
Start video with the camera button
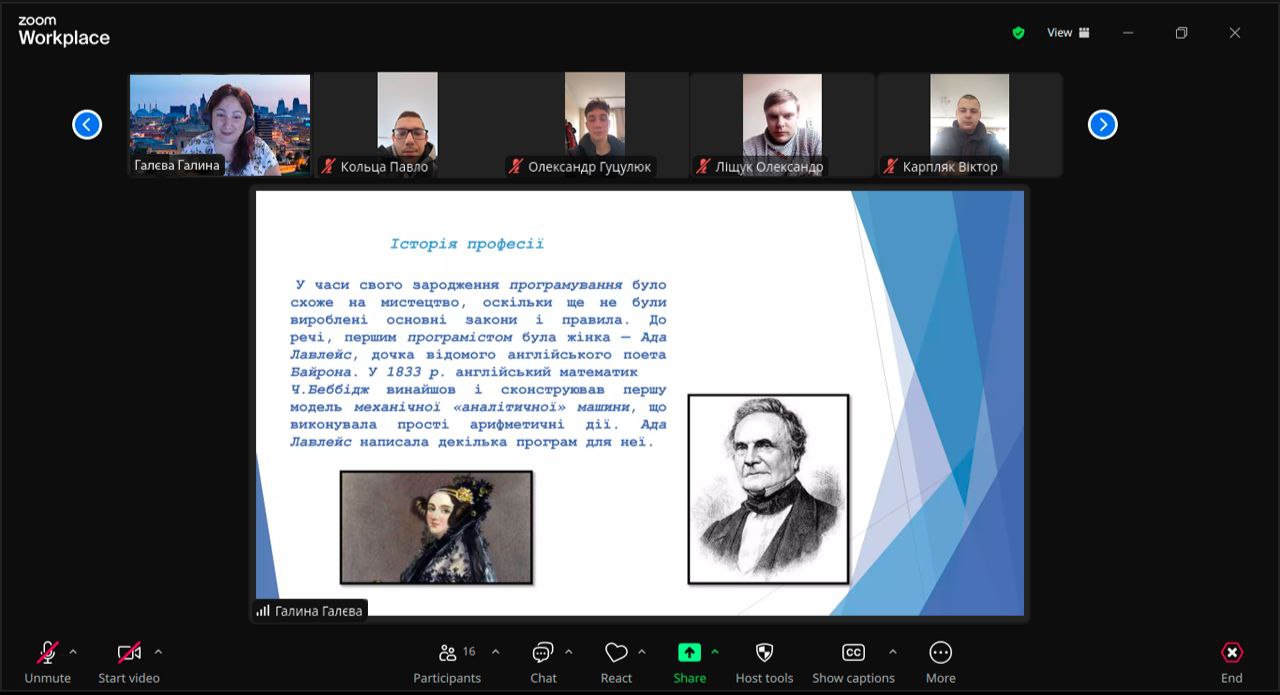[128, 662]
